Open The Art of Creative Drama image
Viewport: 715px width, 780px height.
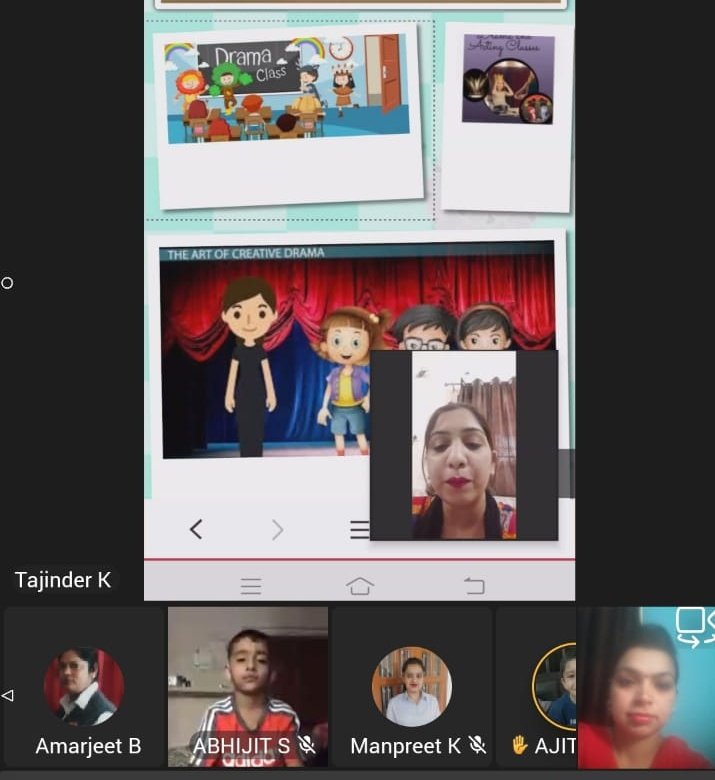357,350
